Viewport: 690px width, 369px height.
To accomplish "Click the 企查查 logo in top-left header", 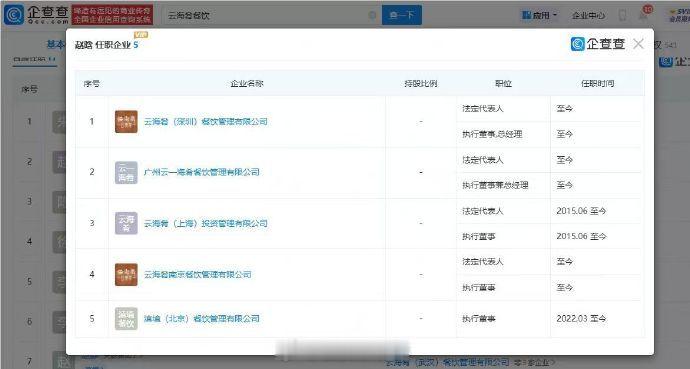I will click(36, 15).
